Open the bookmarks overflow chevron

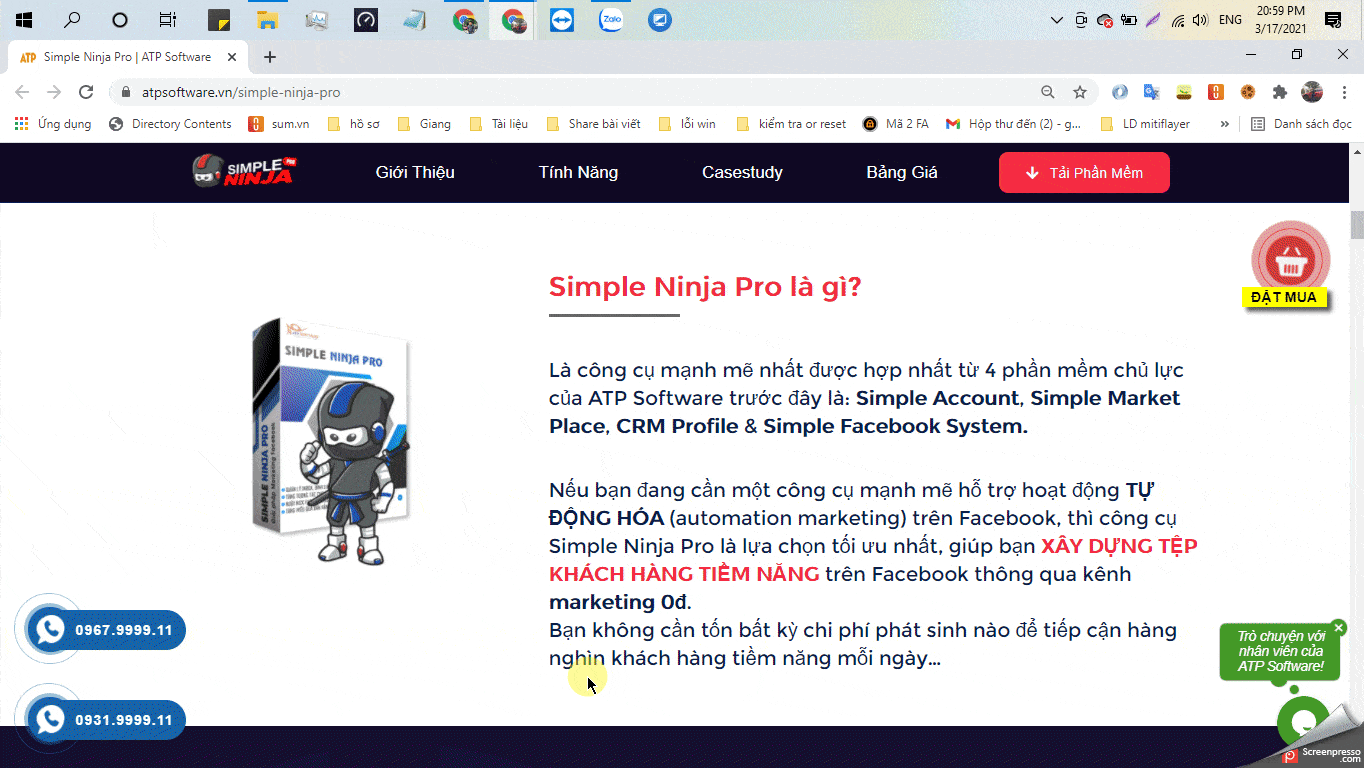(1224, 123)
